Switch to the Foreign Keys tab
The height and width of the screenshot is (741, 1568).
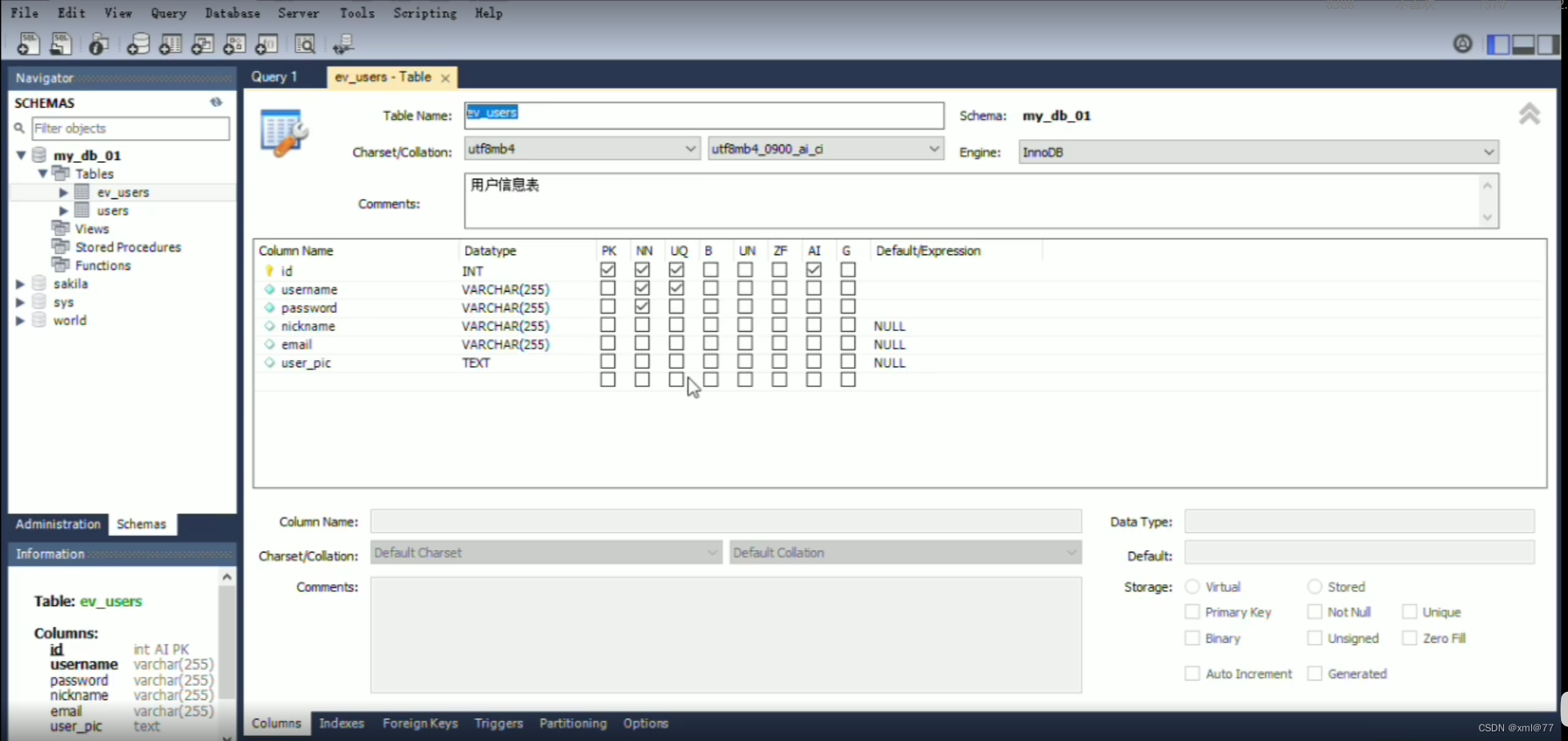click(420, 723)
